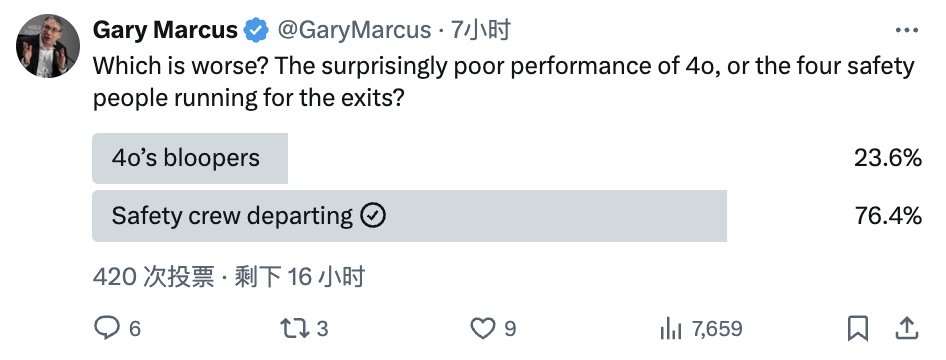Screen dimensions: 946x360
Task: Click the 23.6% poll result
Action: pos(887,158)
